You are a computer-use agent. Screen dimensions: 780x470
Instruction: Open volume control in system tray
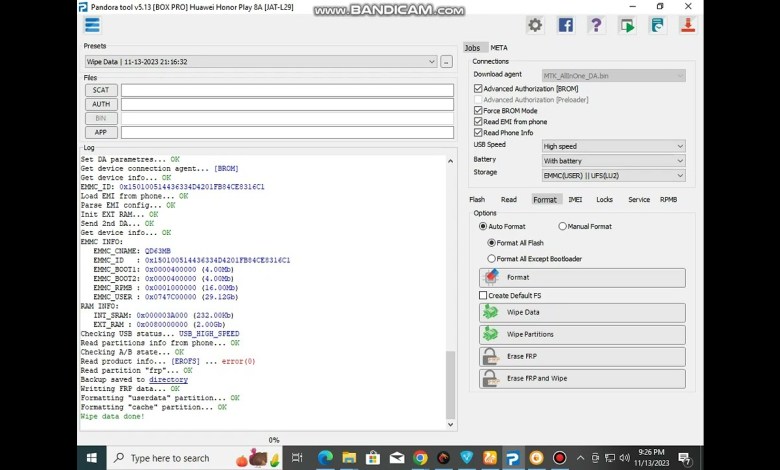coord(624,458)
